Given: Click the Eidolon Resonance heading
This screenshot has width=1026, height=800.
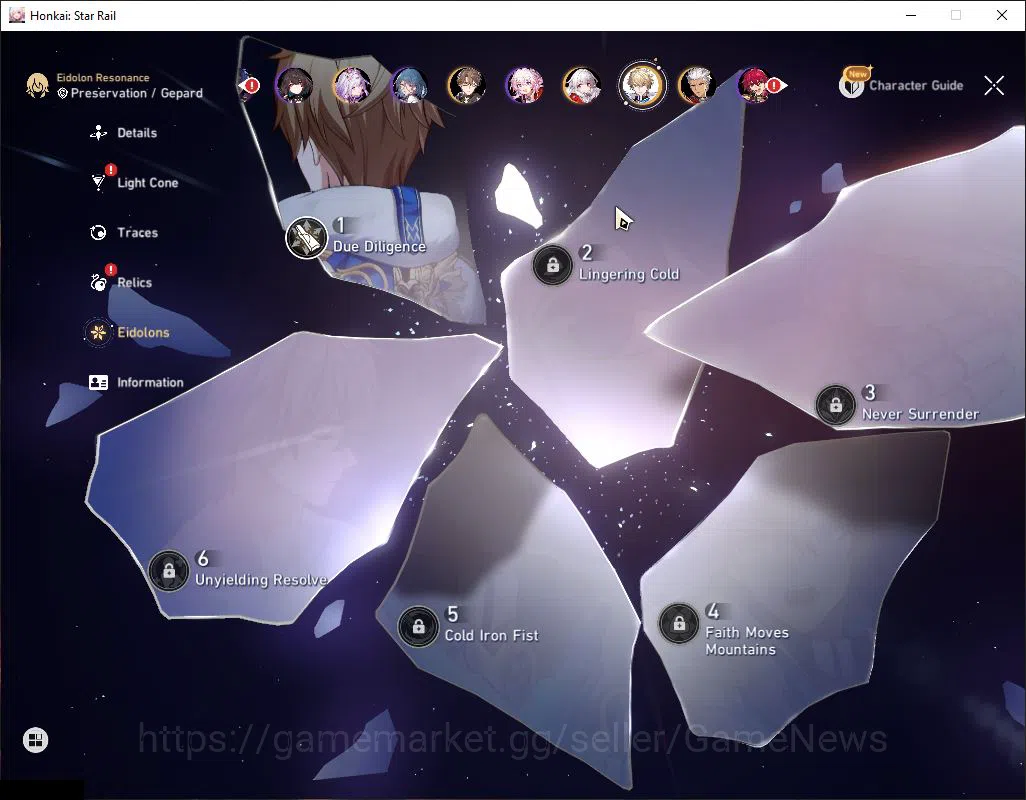Looking at the screenshot, I should click(x=103, y=77).
